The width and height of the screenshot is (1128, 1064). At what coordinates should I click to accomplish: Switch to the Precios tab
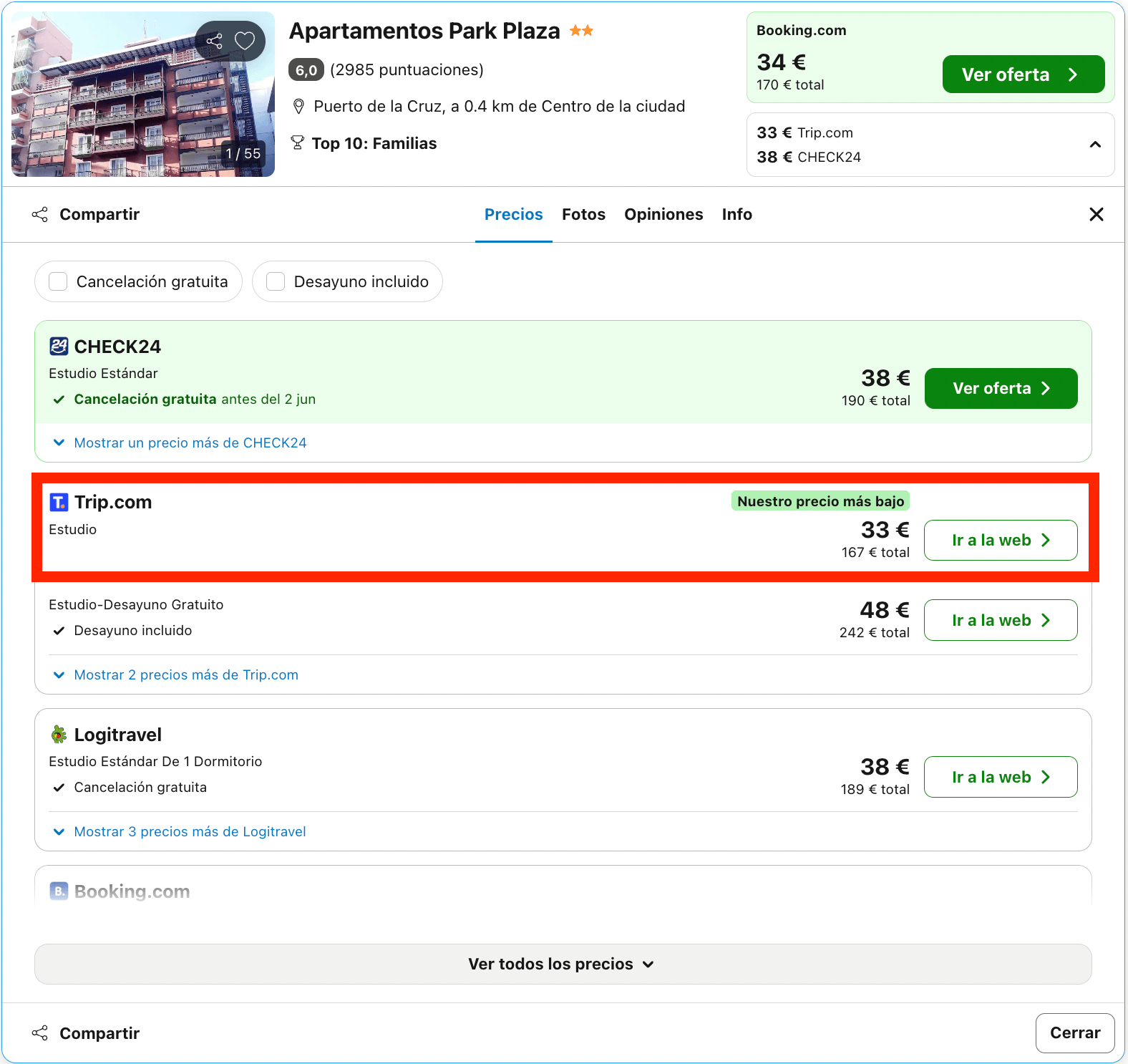coord(513,215)
